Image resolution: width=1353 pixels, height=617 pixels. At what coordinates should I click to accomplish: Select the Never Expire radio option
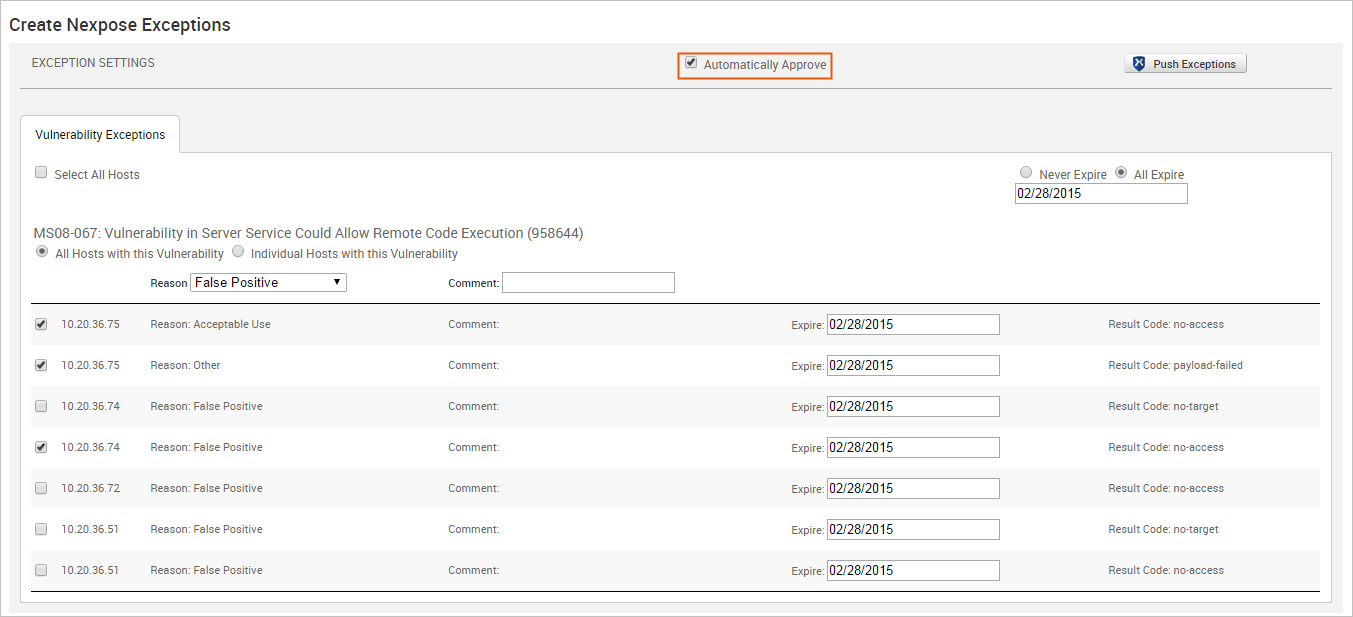click(1025, 173)
